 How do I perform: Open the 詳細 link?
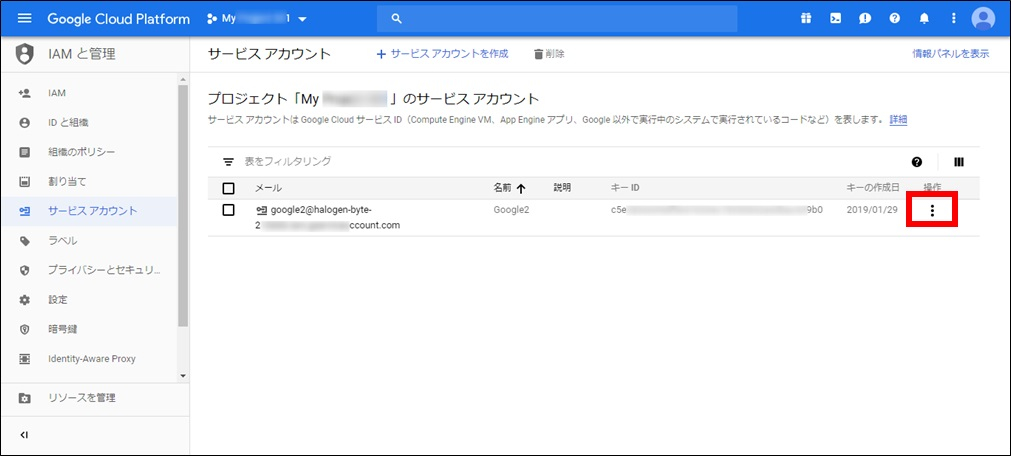click(x=898, y=120)
